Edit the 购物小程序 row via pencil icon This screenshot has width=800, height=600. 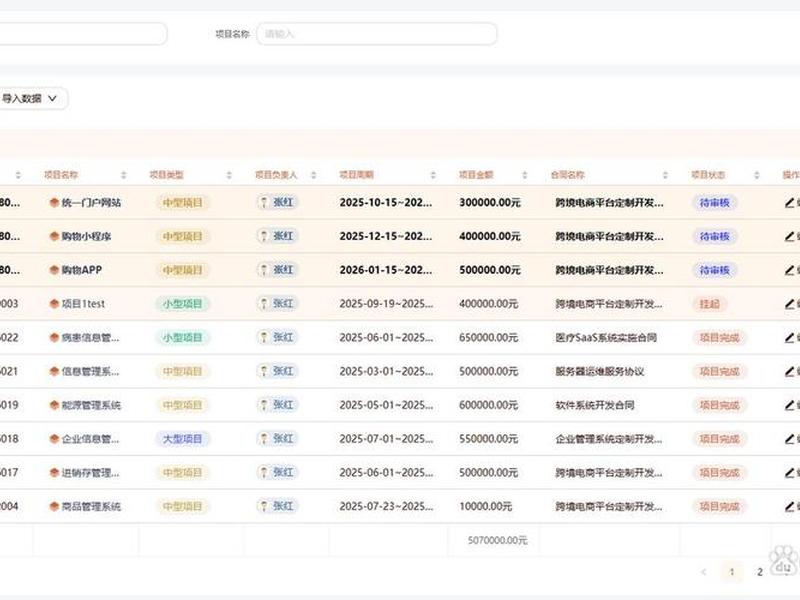[x=790, y=236]
